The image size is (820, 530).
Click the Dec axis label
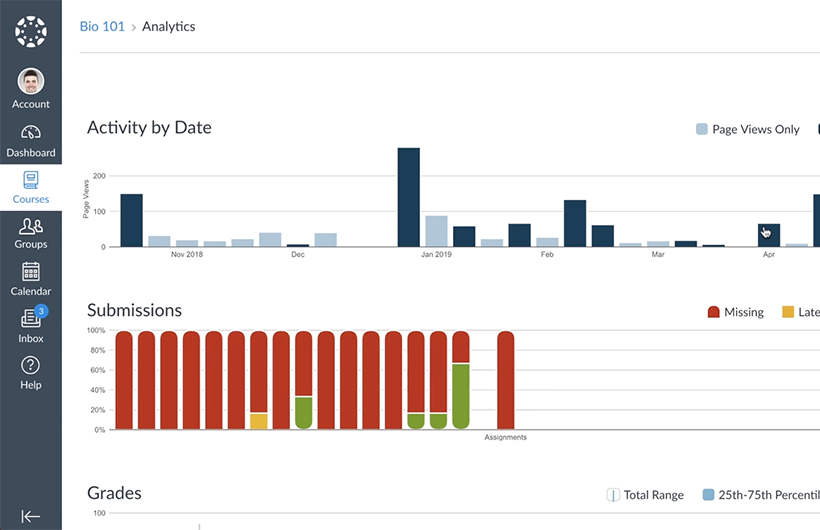pyautogui.click(x=298, y=254)
